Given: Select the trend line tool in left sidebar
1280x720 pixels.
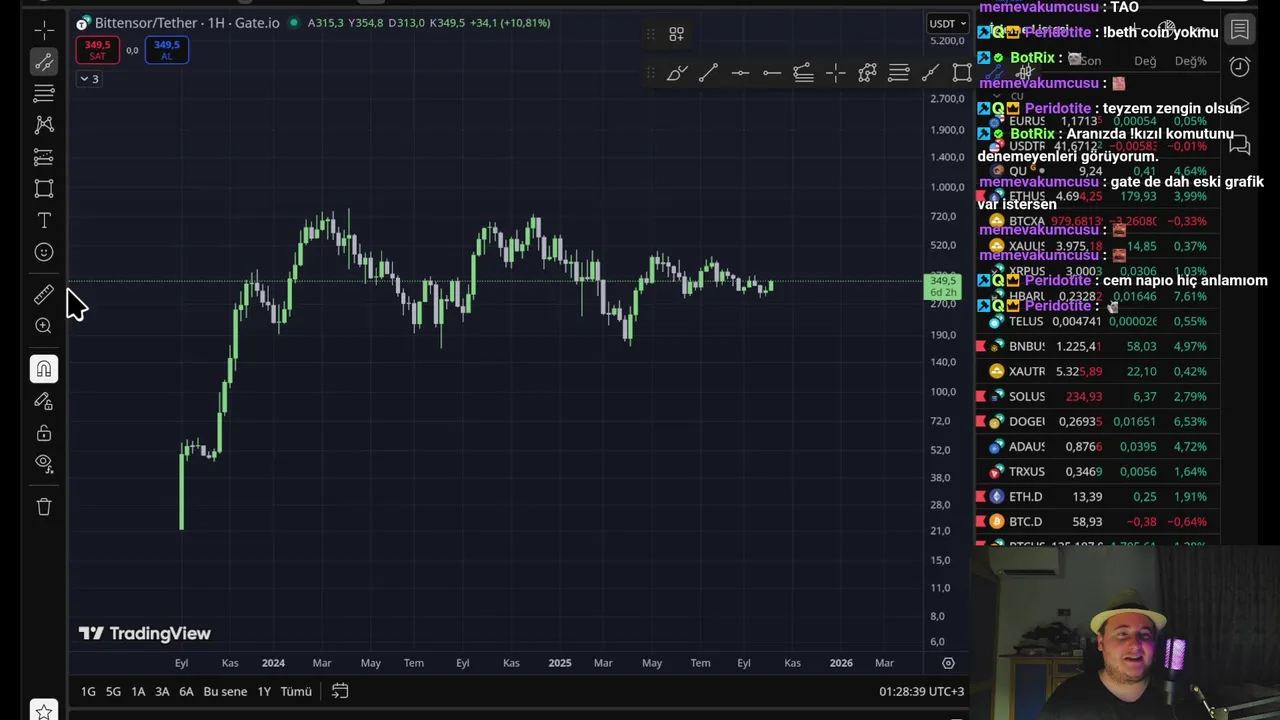Looking at the screenshot, I should tap(44, 62).
